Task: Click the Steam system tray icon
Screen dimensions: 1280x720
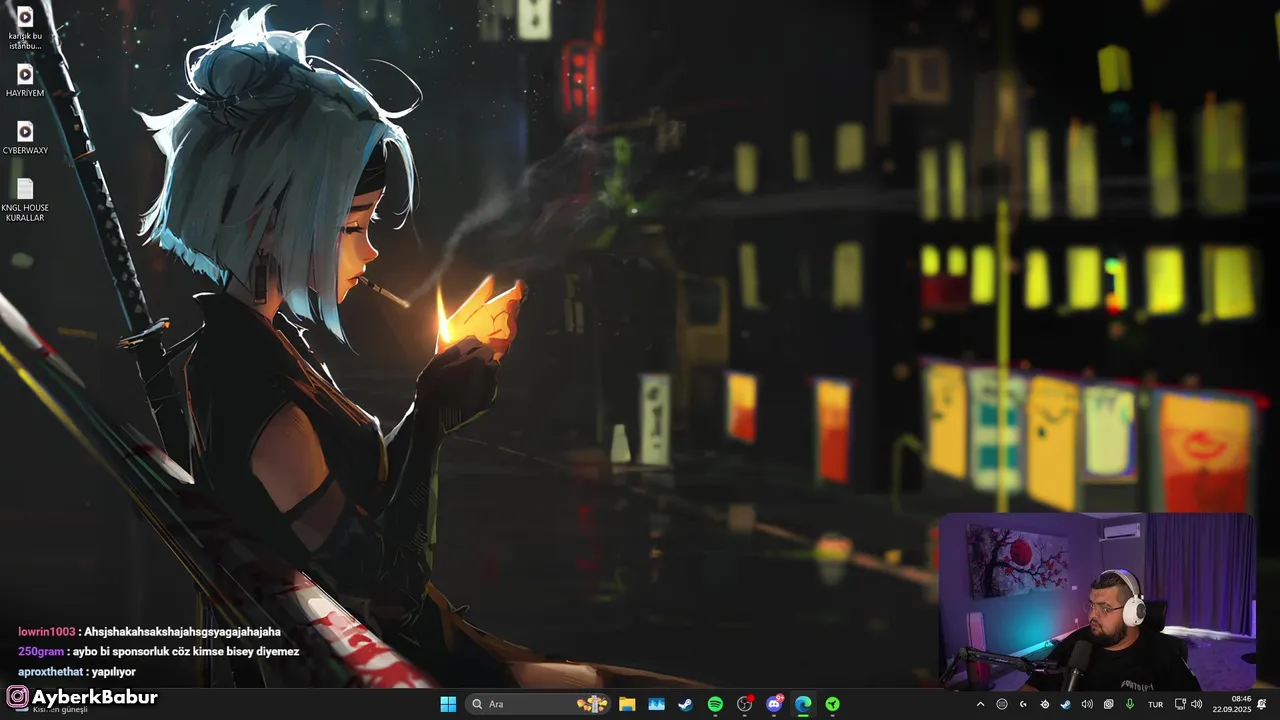Action: (1066, 704)
